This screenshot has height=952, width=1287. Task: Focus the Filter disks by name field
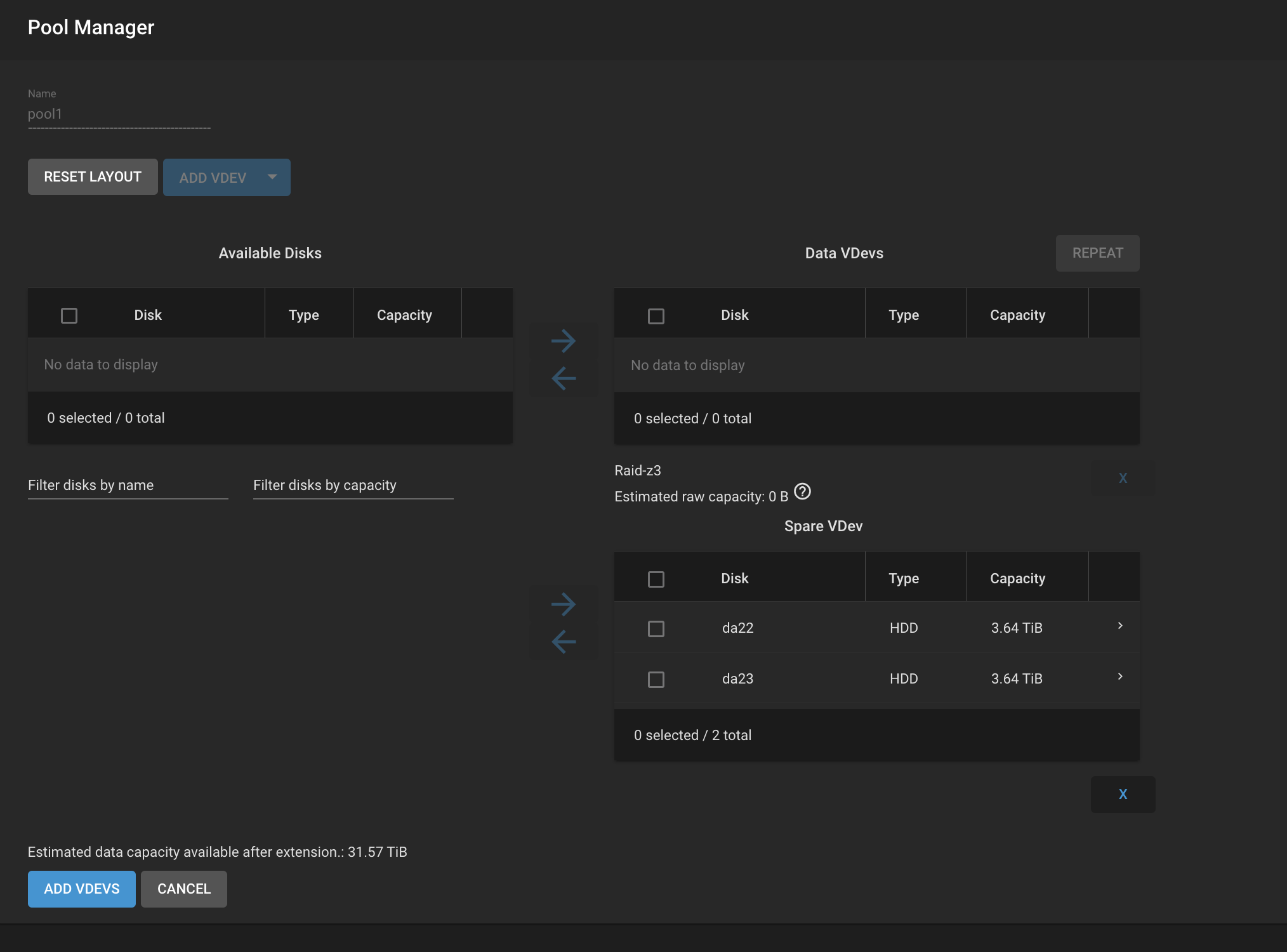click(128, 486)
